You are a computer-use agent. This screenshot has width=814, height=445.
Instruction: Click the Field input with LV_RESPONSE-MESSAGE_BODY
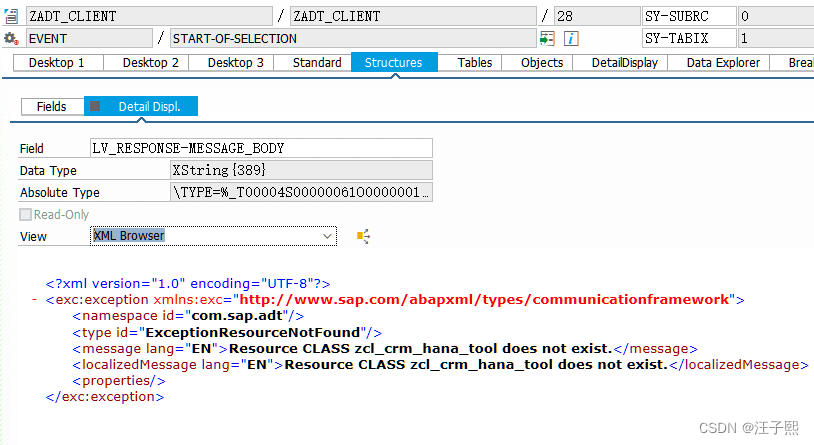(261, 148)
